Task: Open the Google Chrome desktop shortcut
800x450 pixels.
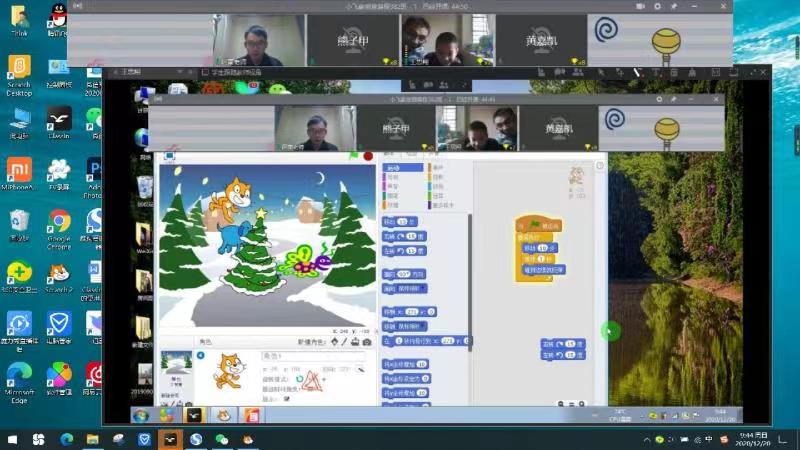Action: 59,230
